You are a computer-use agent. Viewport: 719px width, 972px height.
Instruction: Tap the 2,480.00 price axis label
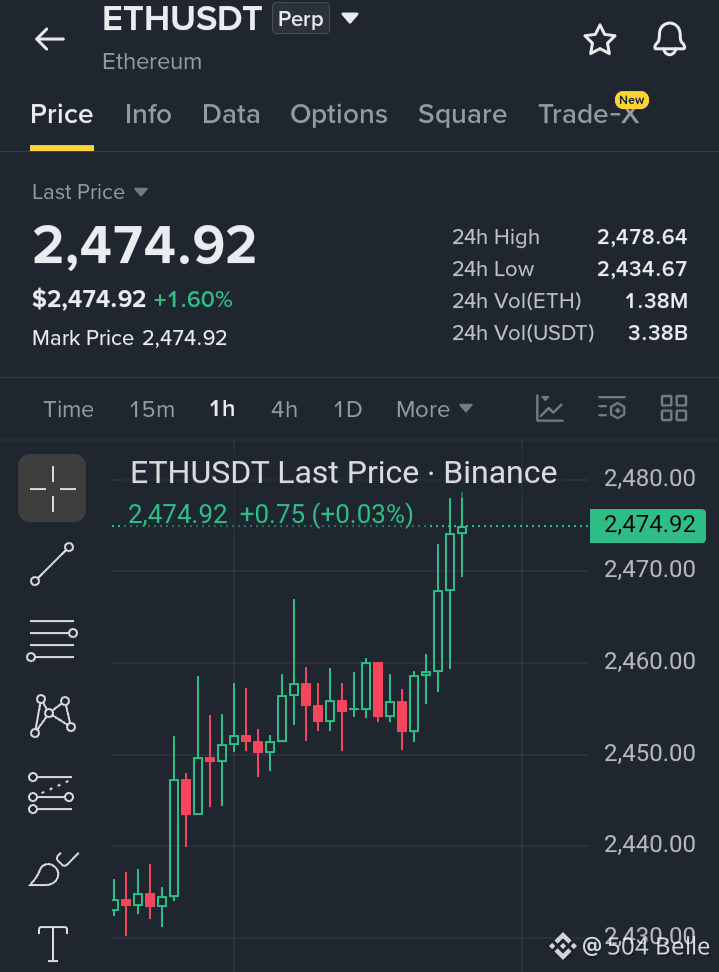(x=650, y=478)
